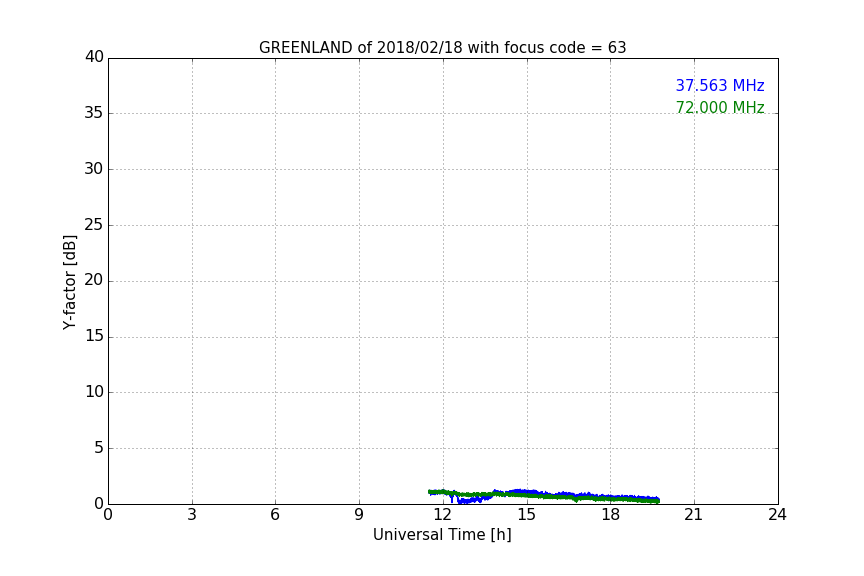Viewport: 864px width, 576px height.
Task: Click x-axis tick label 3
Action: pos(192,515)
